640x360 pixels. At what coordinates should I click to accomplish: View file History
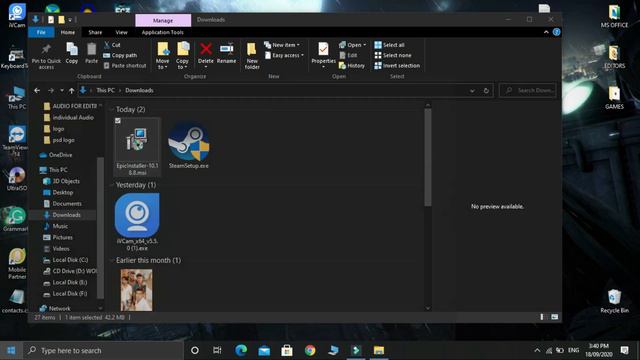[352, 65]
